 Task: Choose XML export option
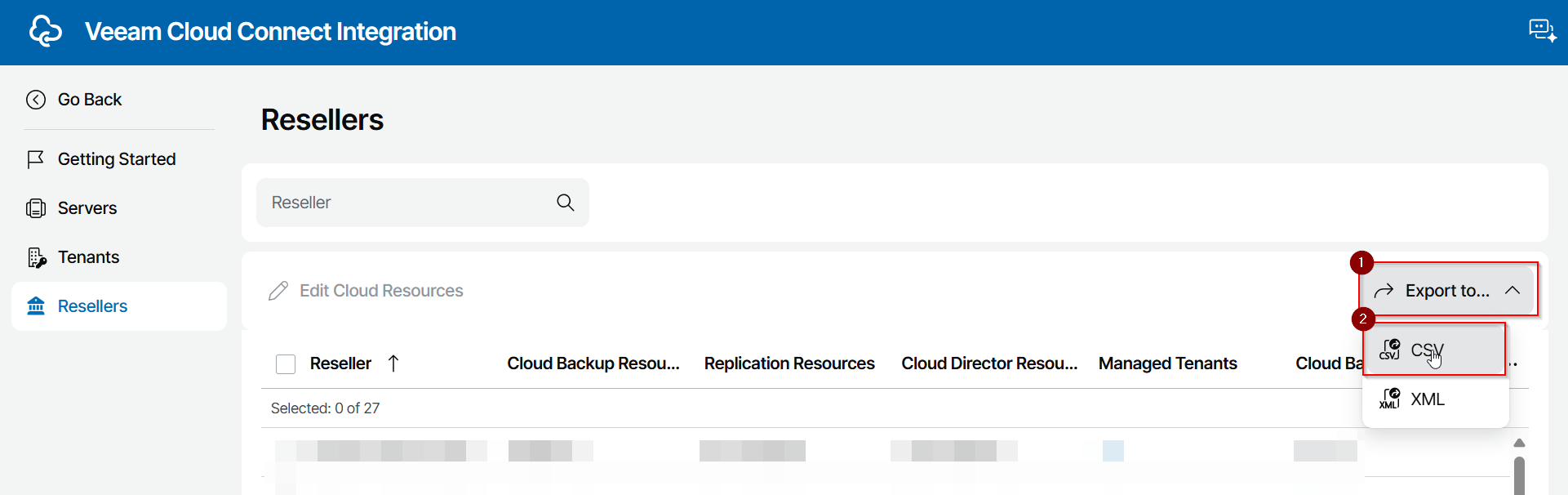click(1435, 399)
